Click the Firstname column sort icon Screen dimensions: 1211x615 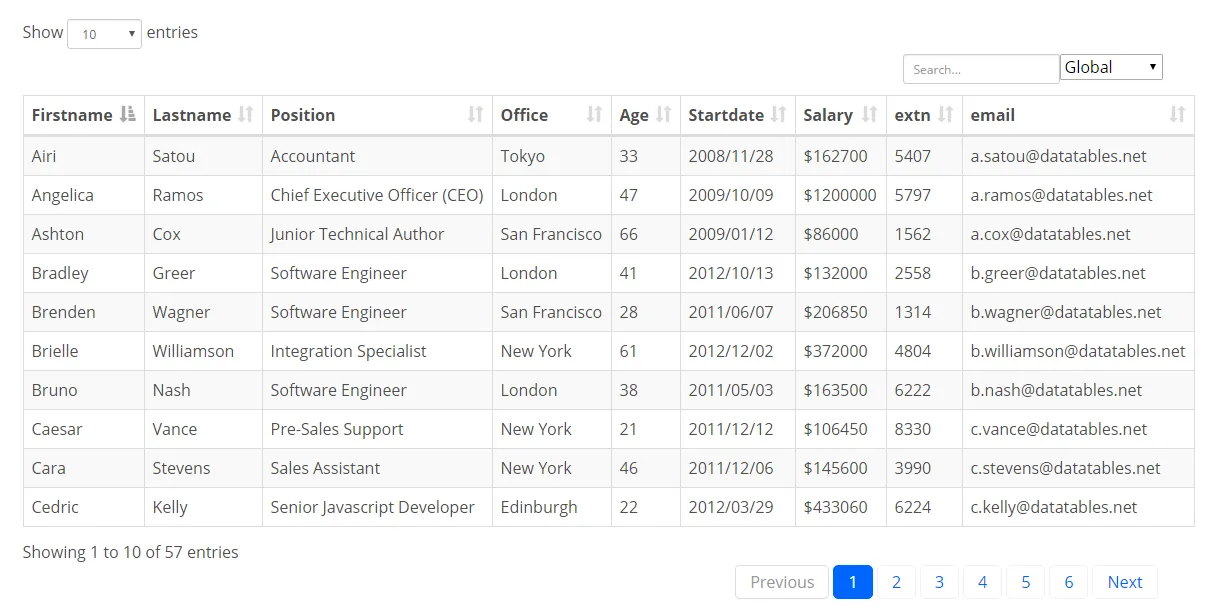coord(127,115)
